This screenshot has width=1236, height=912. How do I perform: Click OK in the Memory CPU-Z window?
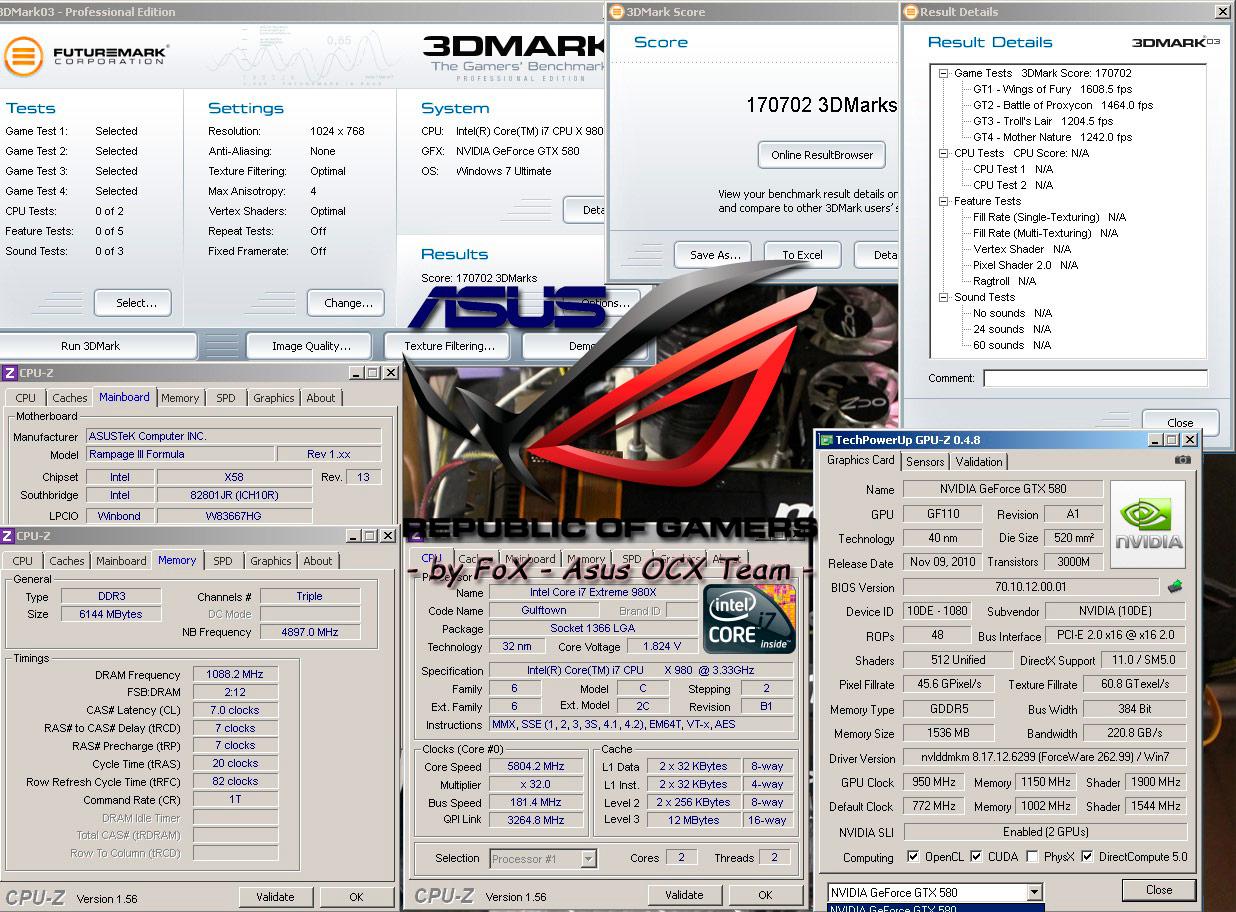point(356,897)
